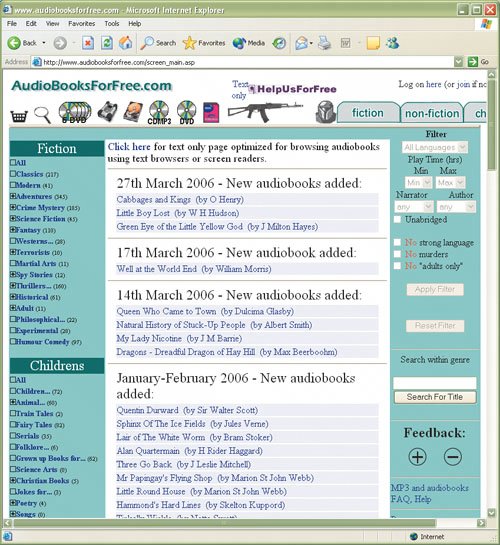Click the minus feedback icon
The height and width of the screenshot is (545, 500).
tap(453, 456)
